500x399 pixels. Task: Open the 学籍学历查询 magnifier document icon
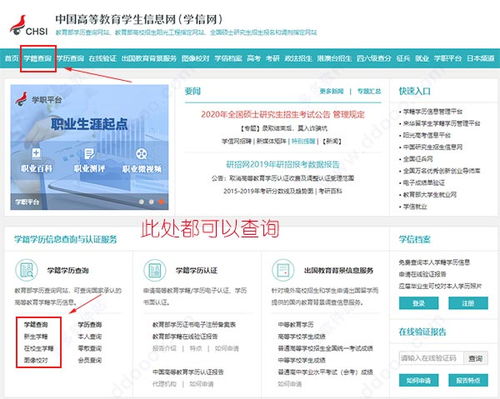coord(26,270)
